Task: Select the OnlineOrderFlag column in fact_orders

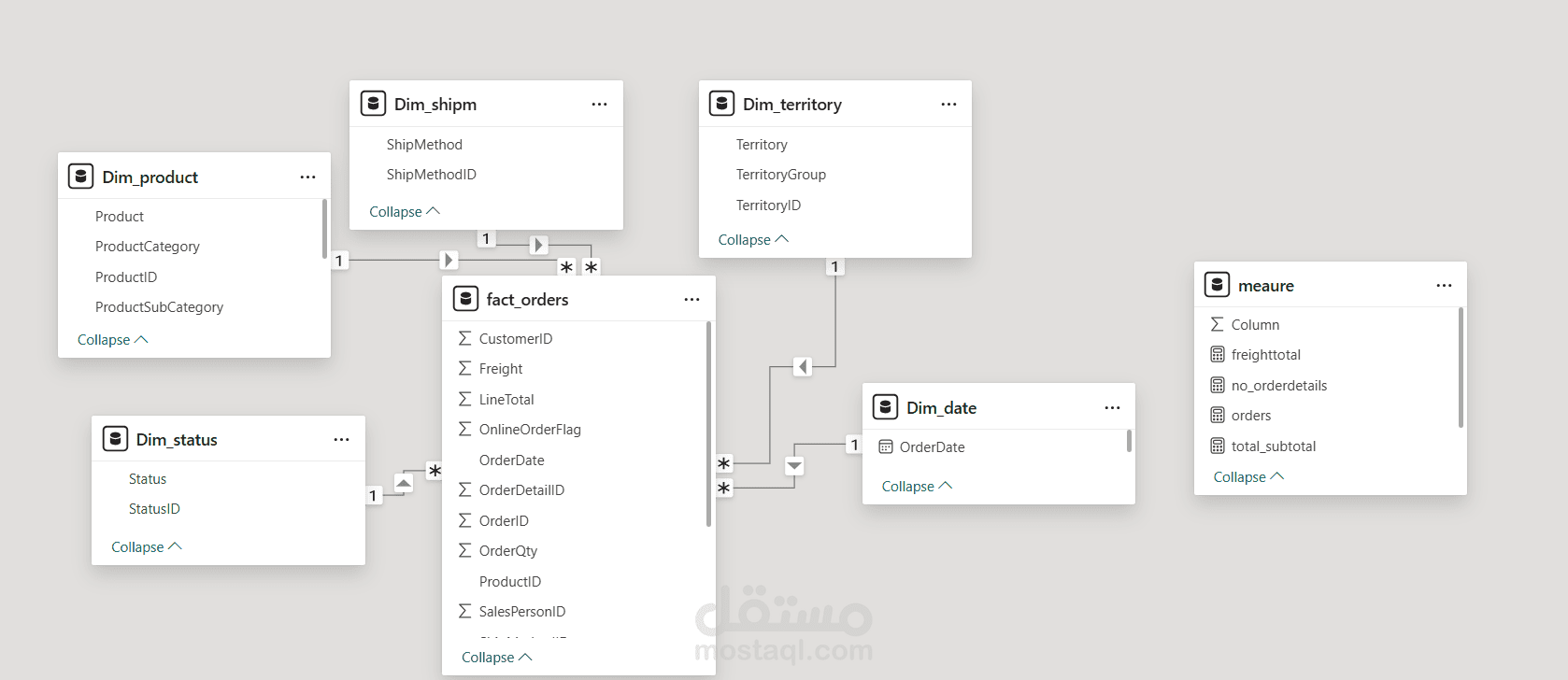Action: point(529,430)
